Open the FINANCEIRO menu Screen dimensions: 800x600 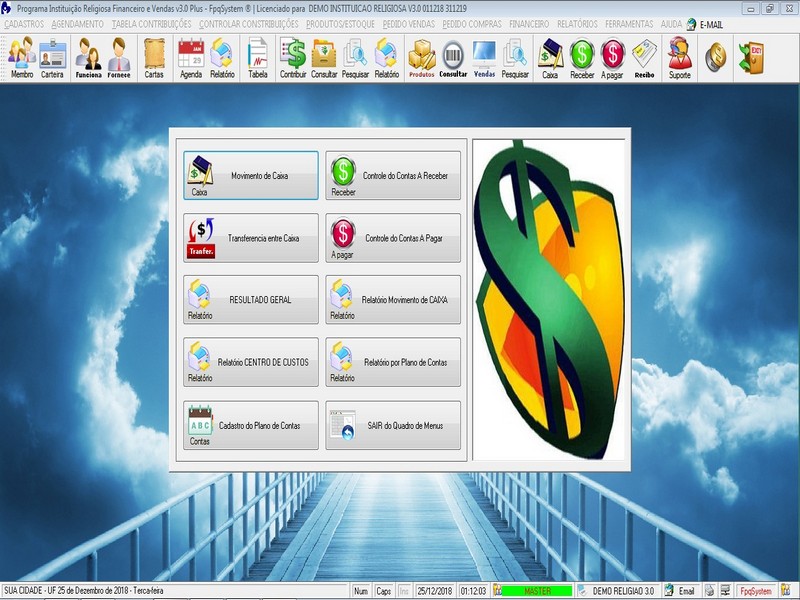529,24
